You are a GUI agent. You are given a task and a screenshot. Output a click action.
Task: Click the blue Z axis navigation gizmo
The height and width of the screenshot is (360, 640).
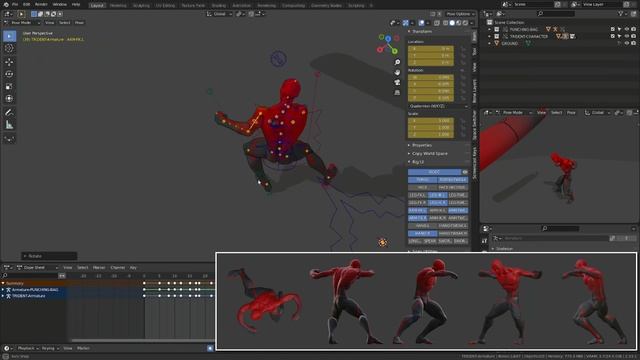(x=388, y=39)
